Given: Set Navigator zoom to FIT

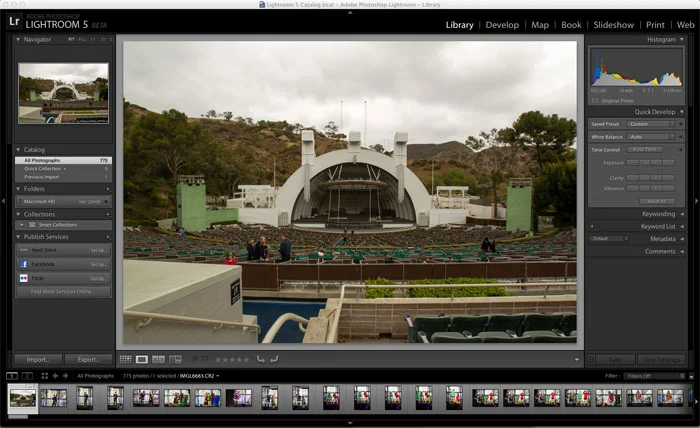Looking at the screenshot, I should point(71,39).
